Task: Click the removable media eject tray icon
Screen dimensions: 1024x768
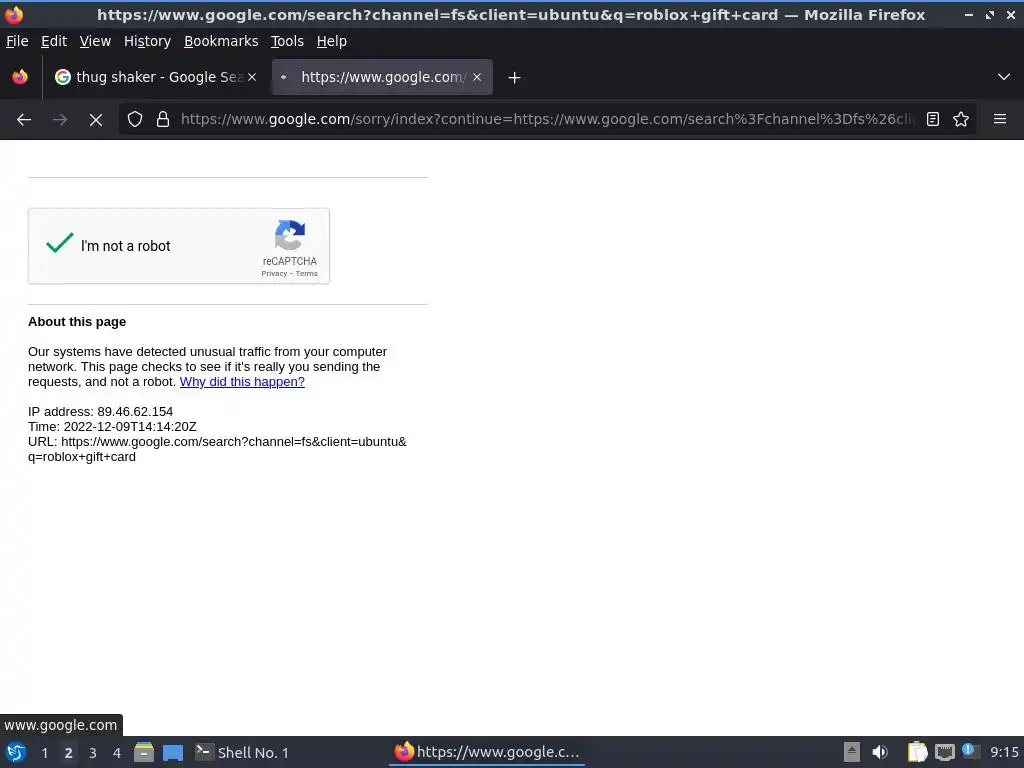Action: [x=852, y=752]
